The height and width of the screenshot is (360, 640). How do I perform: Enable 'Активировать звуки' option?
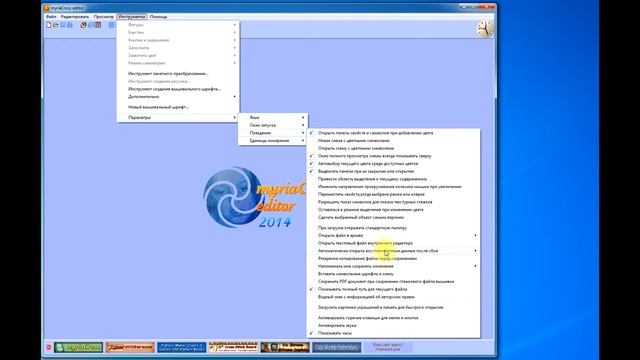pyautogui.click(x=393, y=325)
